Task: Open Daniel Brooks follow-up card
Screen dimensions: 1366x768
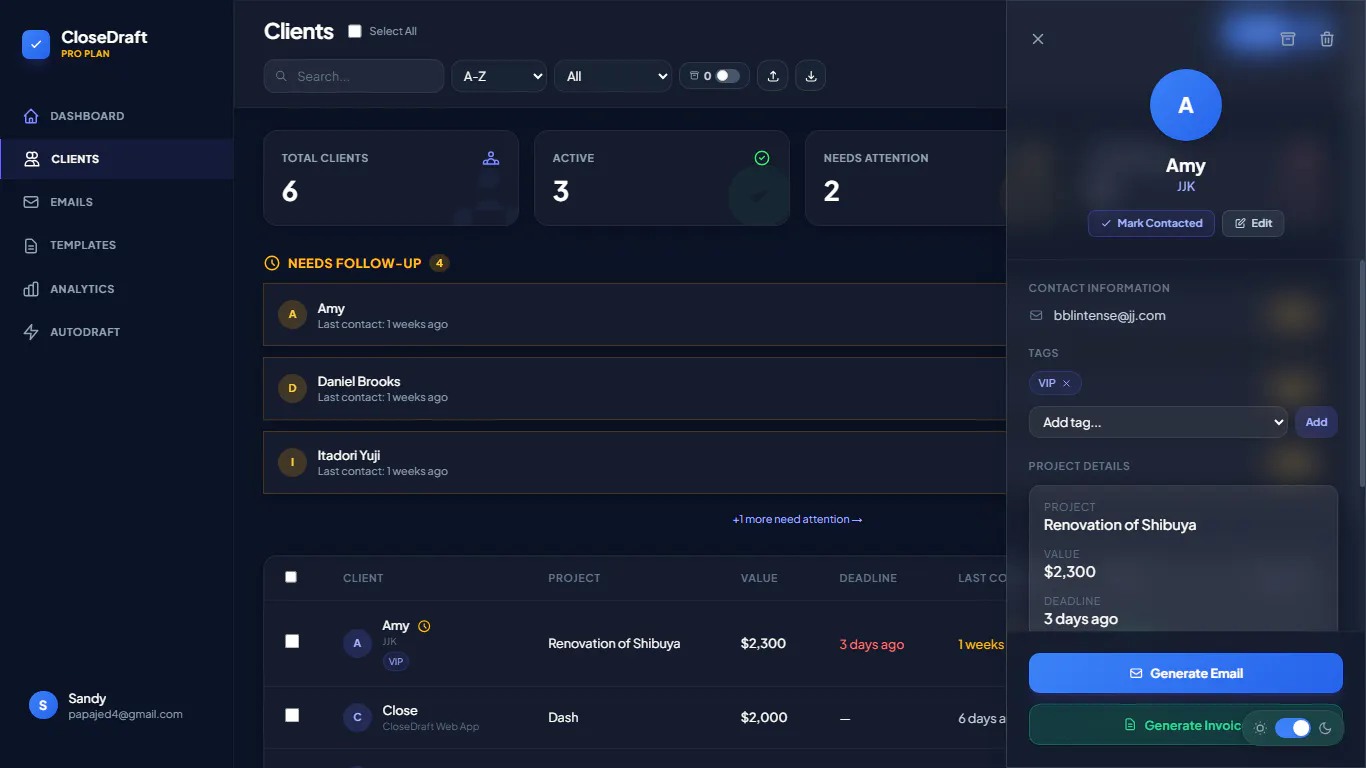Action: click(x=635, y=388)
